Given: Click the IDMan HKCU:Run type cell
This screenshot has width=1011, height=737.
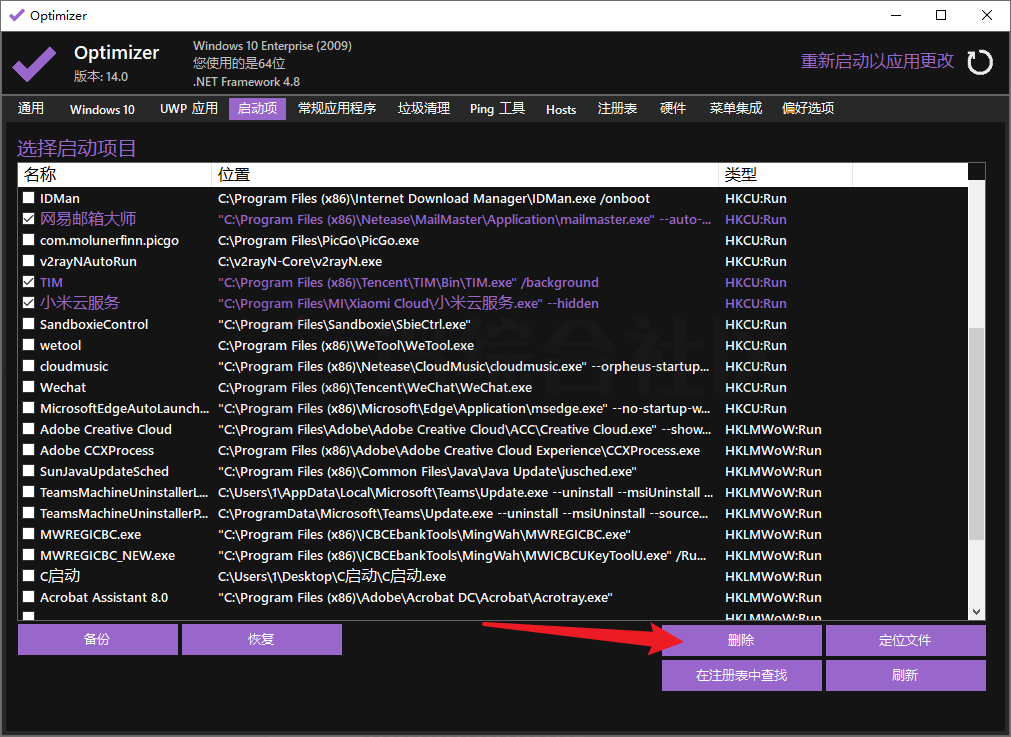Looking at the screenshot, I should [x=756, y=198].
